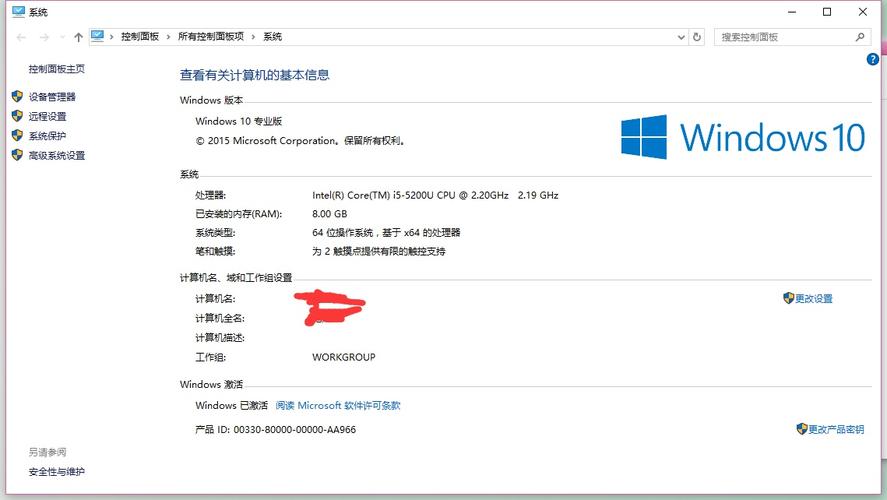887x500 pixels.
Task: Click the shield icon beside 系统保护
Action: [x=17, y=136]
